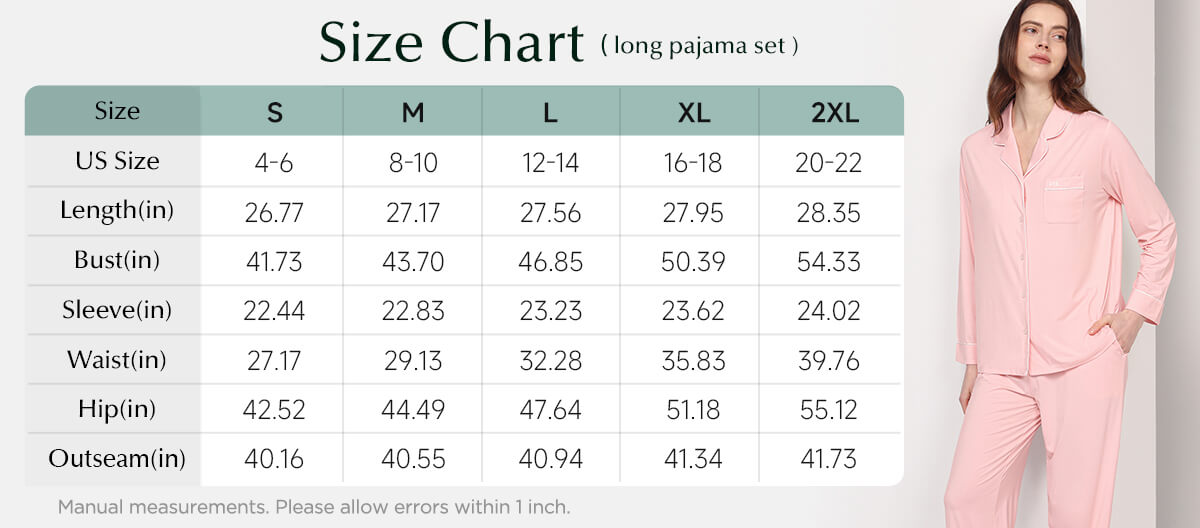Image resolution: width=1200 pixels, height=528 pixels.
Task: Click the Outseam(in) row label
Action: coord(117,459)
